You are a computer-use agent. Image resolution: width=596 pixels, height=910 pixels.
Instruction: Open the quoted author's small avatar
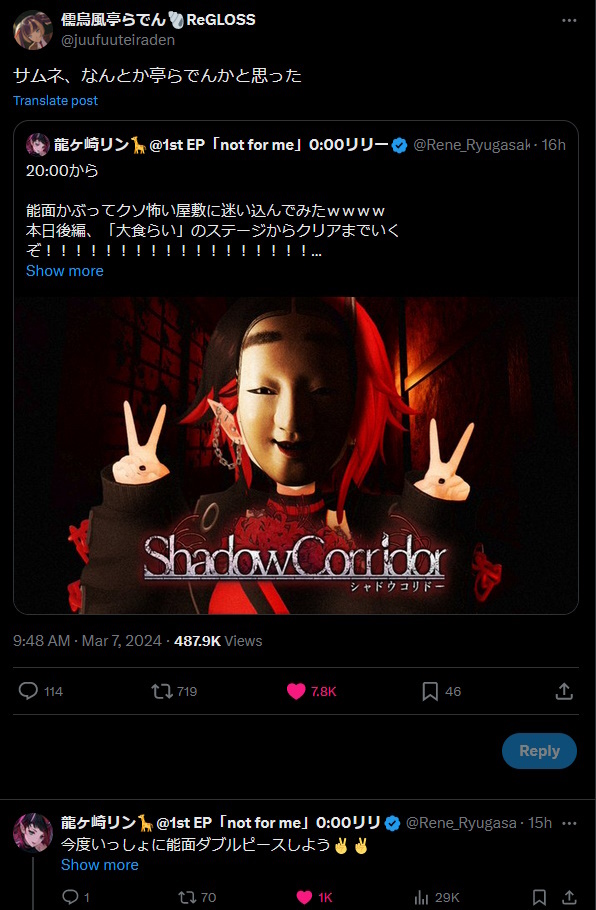click(38, 145)
